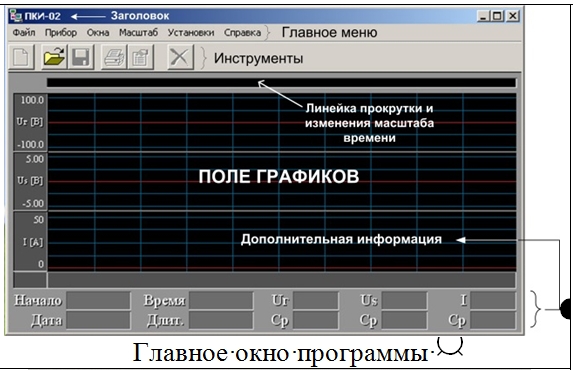Viewport: 573px width, 370px height.
Task: Open the Масштаб menu
Action: [138, 33]
